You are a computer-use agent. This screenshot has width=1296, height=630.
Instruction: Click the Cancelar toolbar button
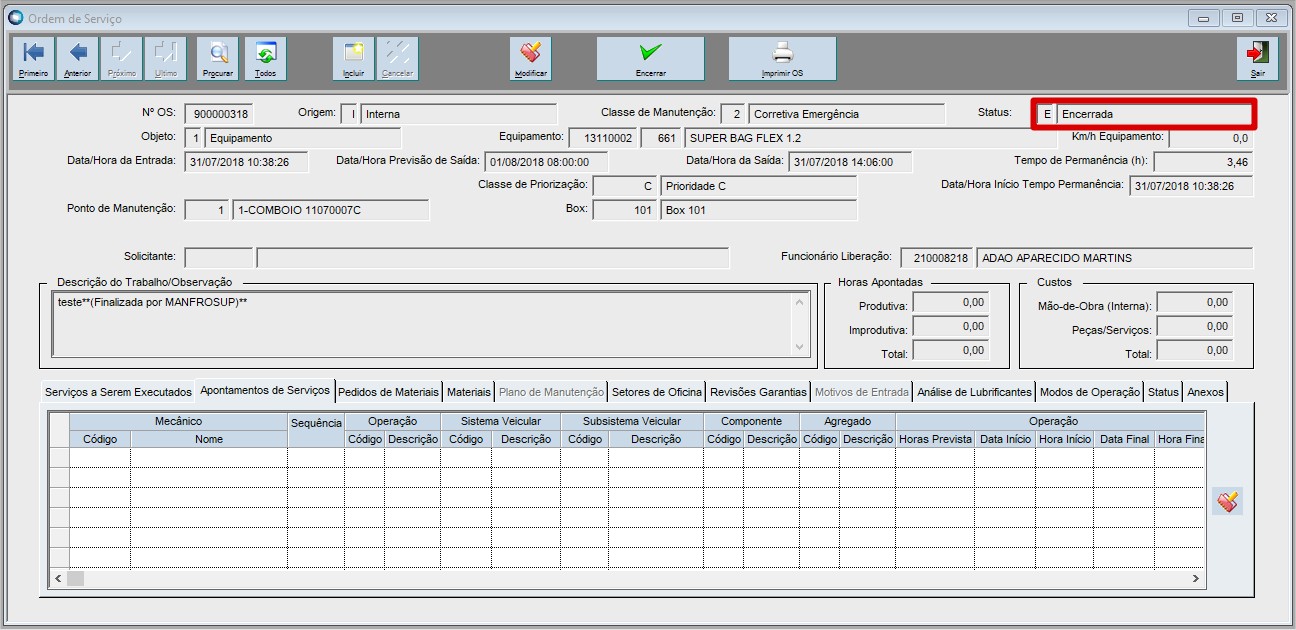pos(397,59)
